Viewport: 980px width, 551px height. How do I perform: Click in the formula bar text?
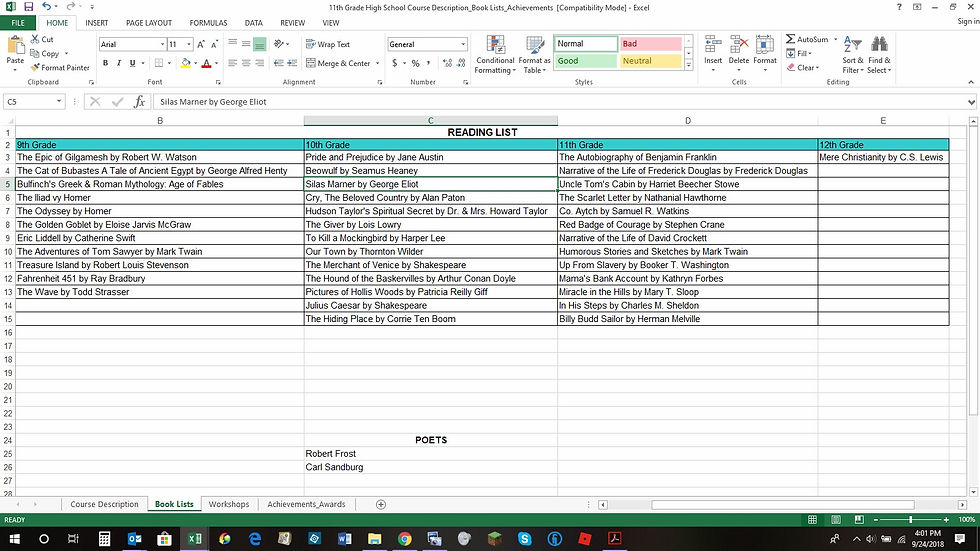point(213,101)
